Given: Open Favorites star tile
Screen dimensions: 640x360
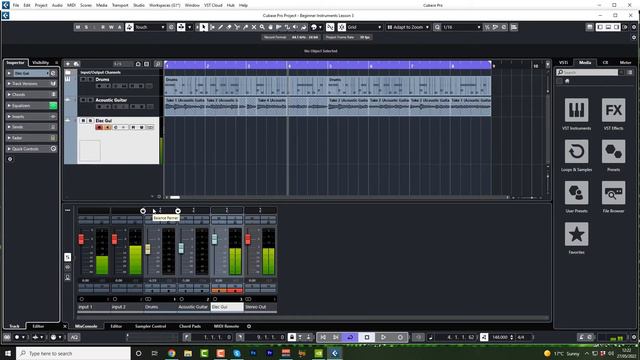Looking at the screenshot, I should coord(576,234).
